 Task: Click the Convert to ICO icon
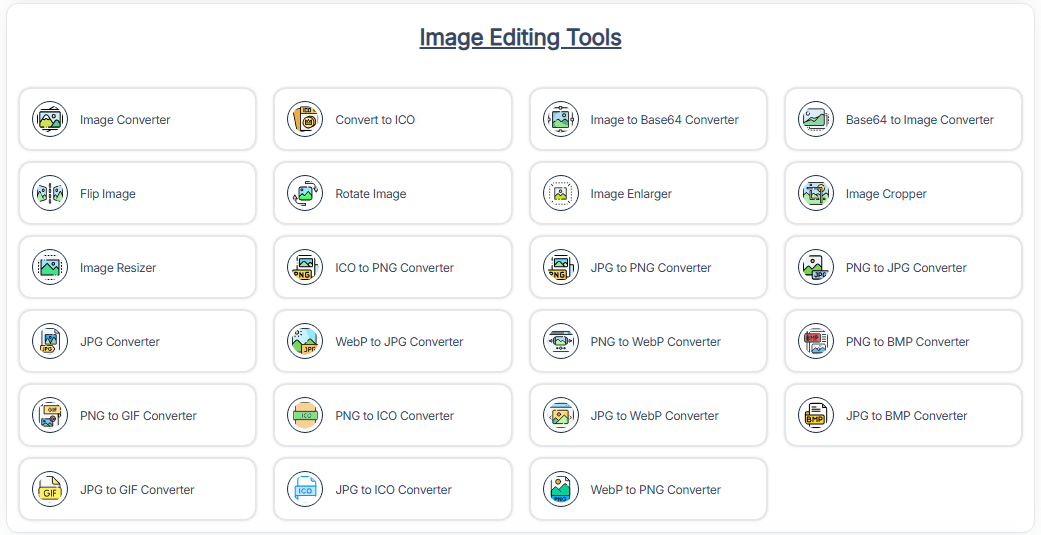(x=305, y=119)
